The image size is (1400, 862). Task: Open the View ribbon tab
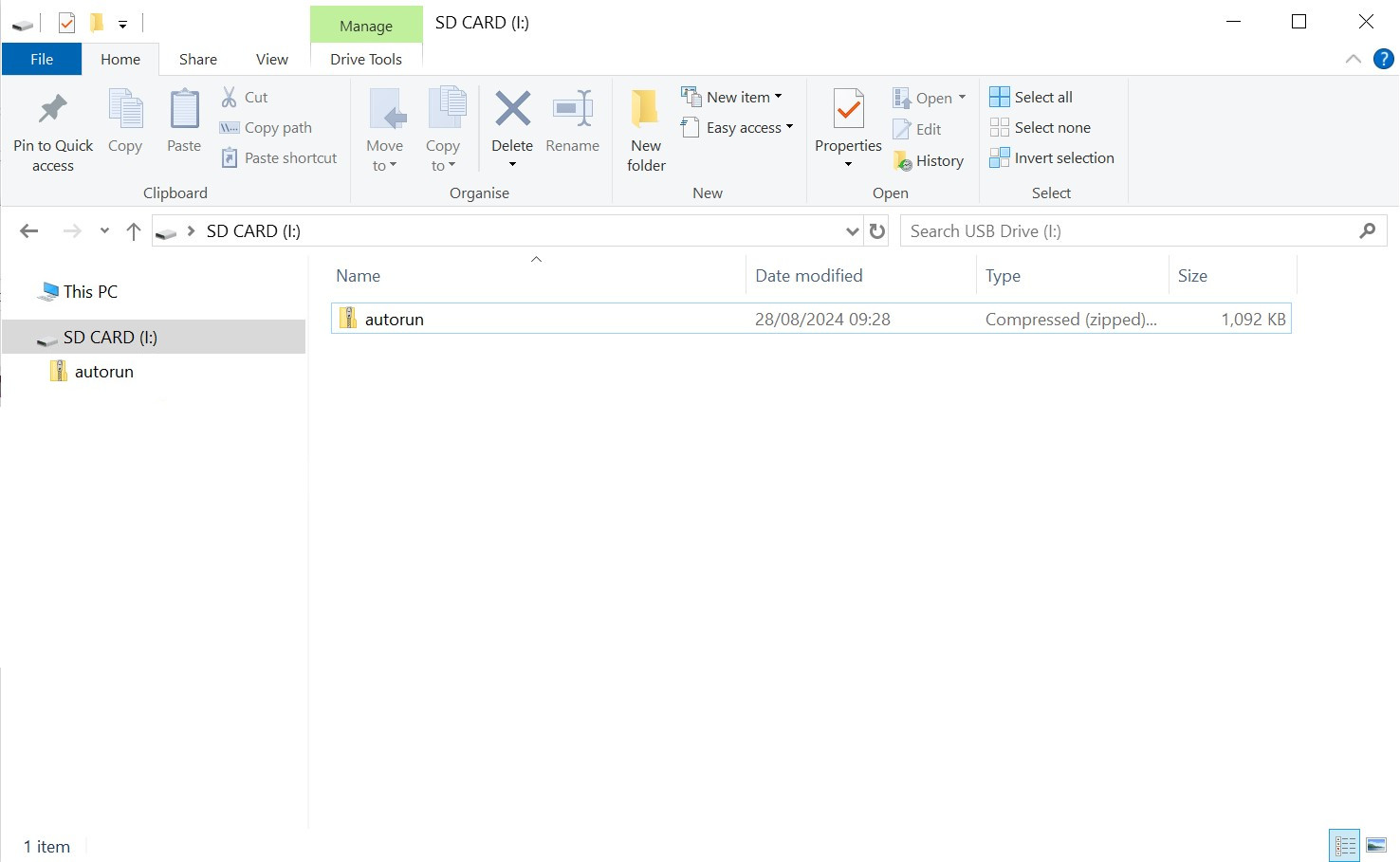(x=271, y=59)
